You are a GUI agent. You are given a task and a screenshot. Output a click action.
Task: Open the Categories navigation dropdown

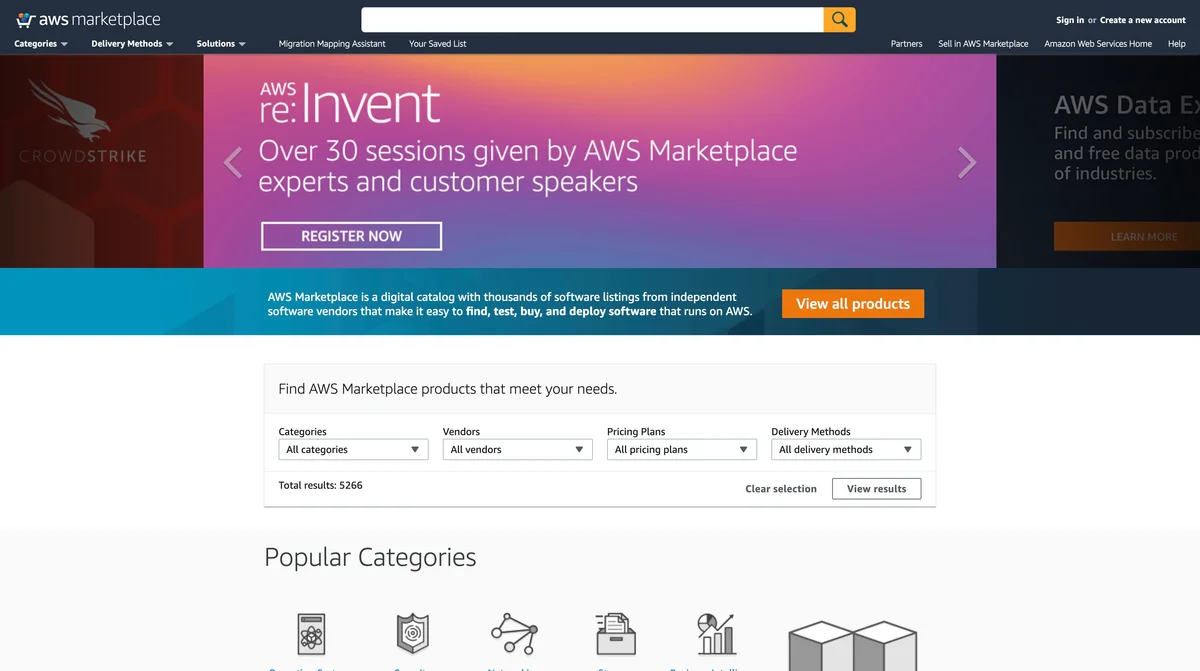tap(38, 43)
